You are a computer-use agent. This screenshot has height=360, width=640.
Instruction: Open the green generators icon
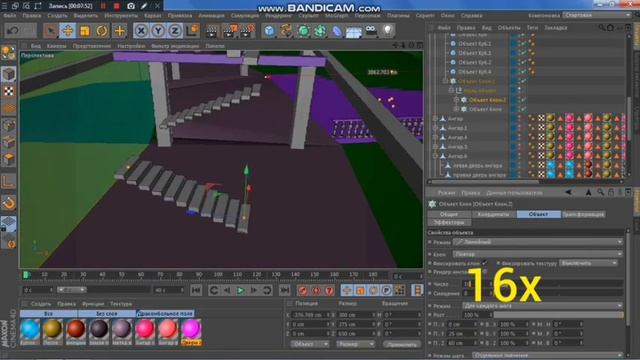click(x=303, y=31)
